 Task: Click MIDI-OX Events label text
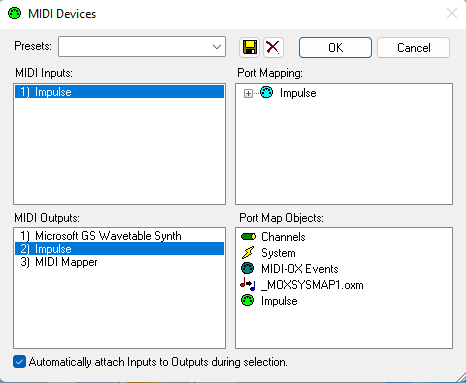click(x=300, y=269)
